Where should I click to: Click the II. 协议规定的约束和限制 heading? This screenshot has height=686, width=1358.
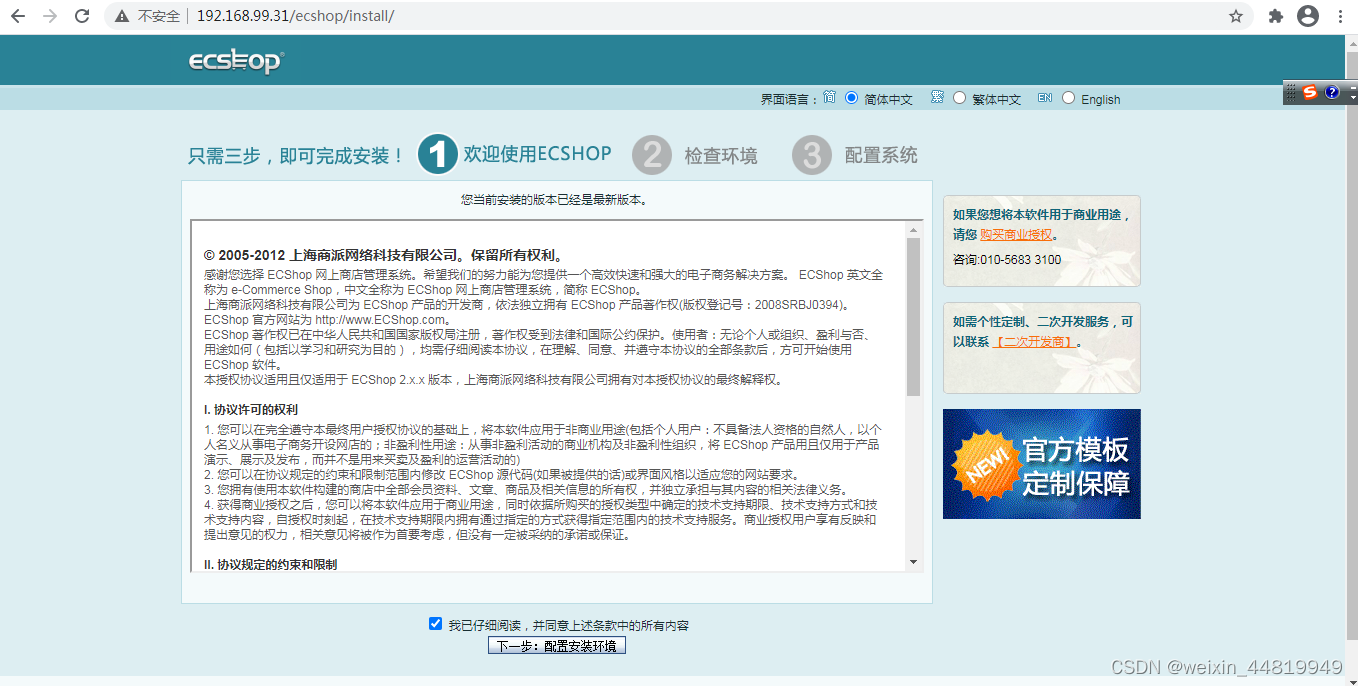point(270,565)
